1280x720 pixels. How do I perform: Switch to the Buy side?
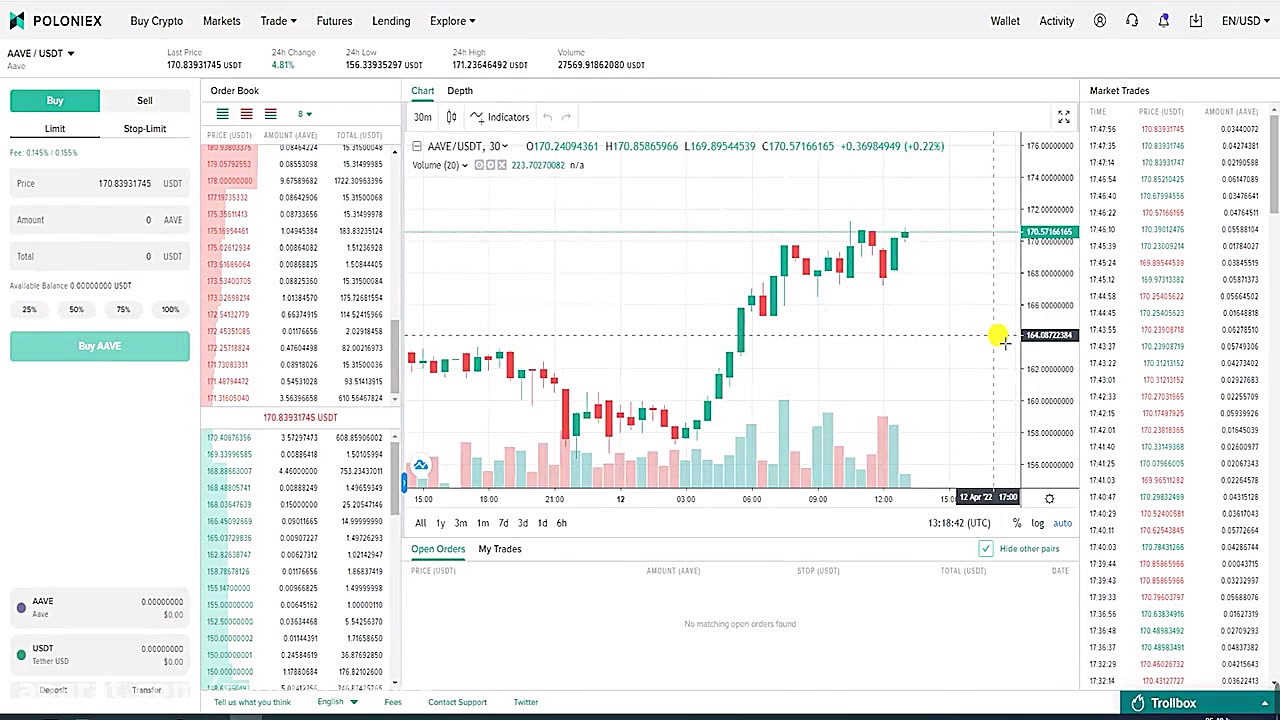(55, 100)
